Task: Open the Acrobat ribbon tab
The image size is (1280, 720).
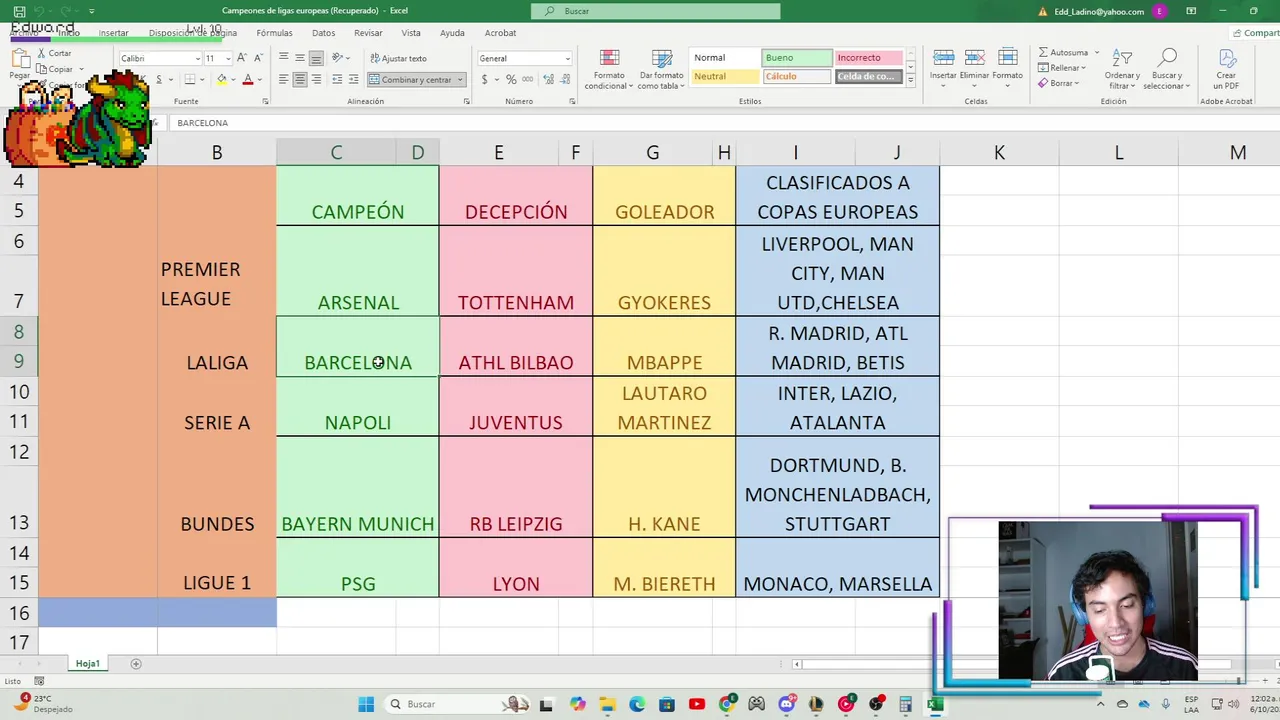Action: click(x=500, y=33)
